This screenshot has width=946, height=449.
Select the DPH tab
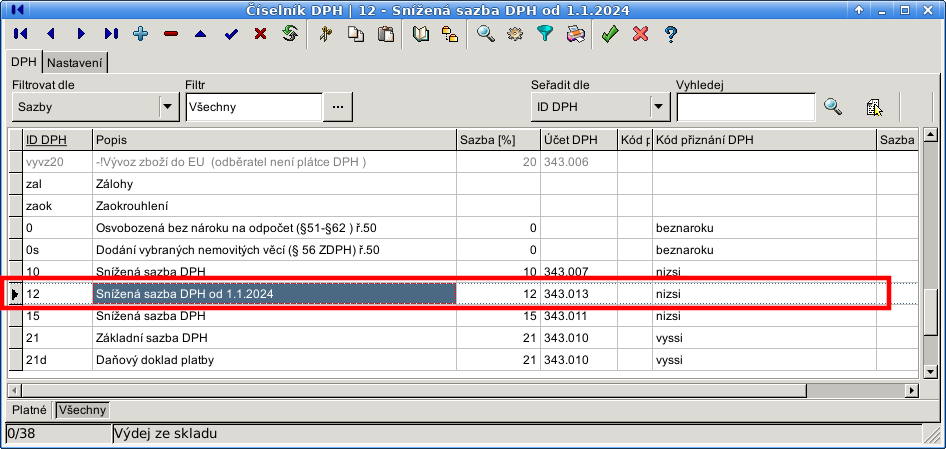(x=24, y=63)
